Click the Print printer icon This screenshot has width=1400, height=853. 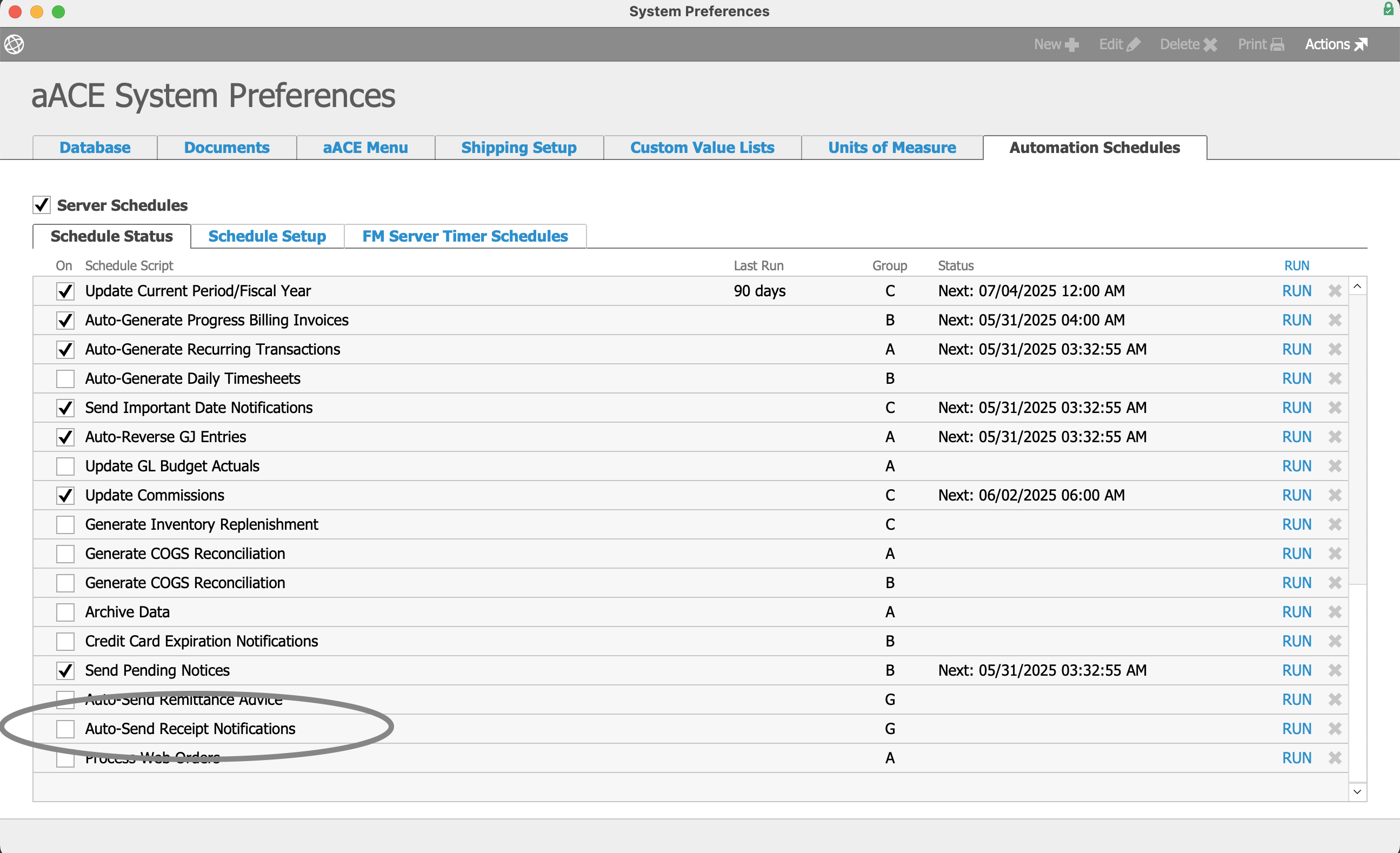pyautogui.click(x=1277, y=44)
